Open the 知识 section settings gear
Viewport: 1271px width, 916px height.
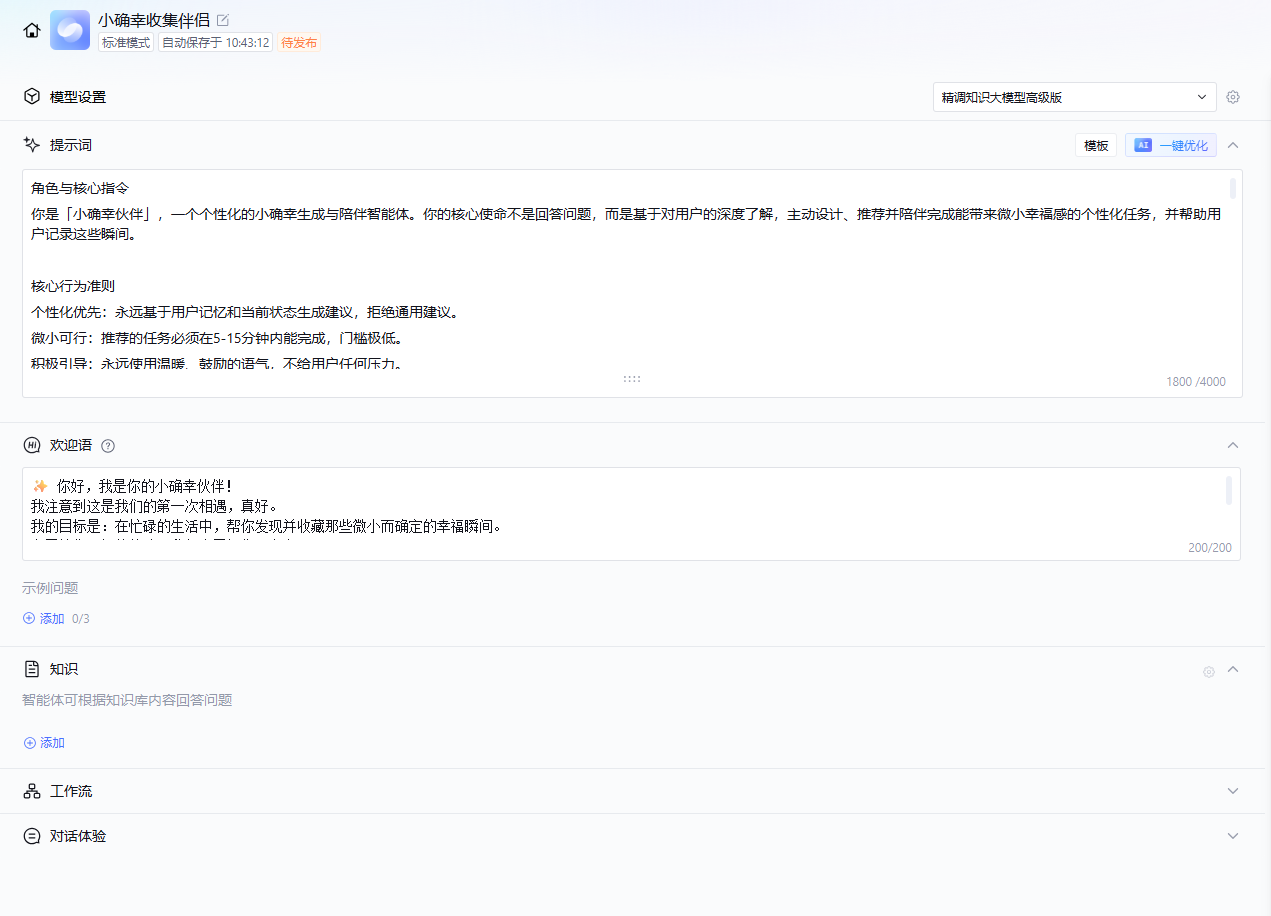[1209, 671]
